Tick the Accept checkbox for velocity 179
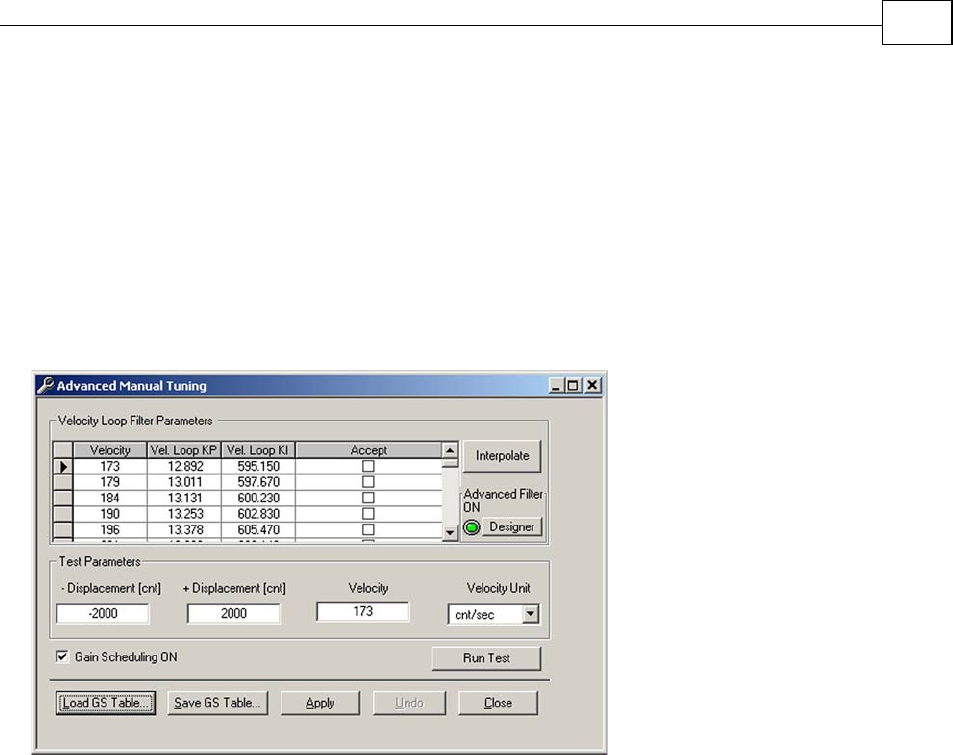Screen dimensions: 953x755 point(368,482)
